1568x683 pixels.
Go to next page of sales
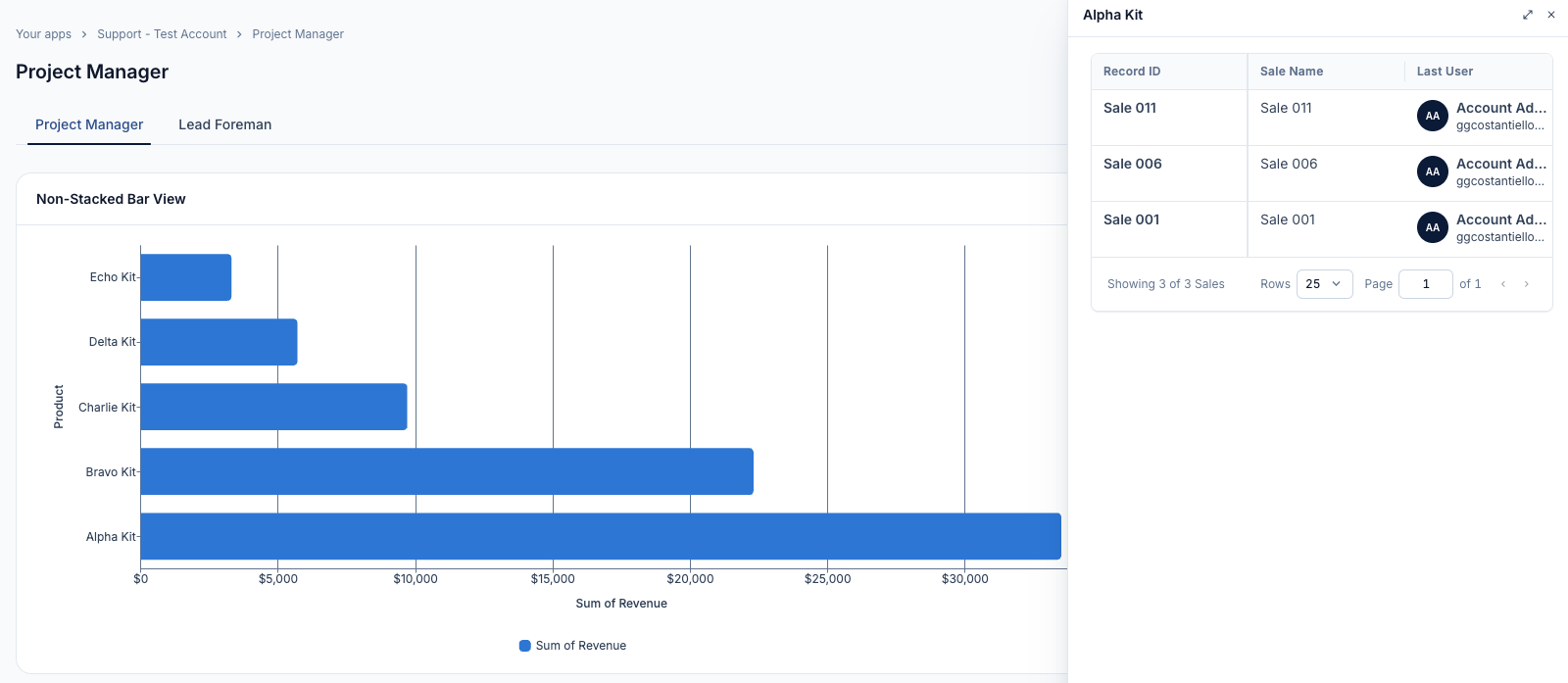(1526, 284)
